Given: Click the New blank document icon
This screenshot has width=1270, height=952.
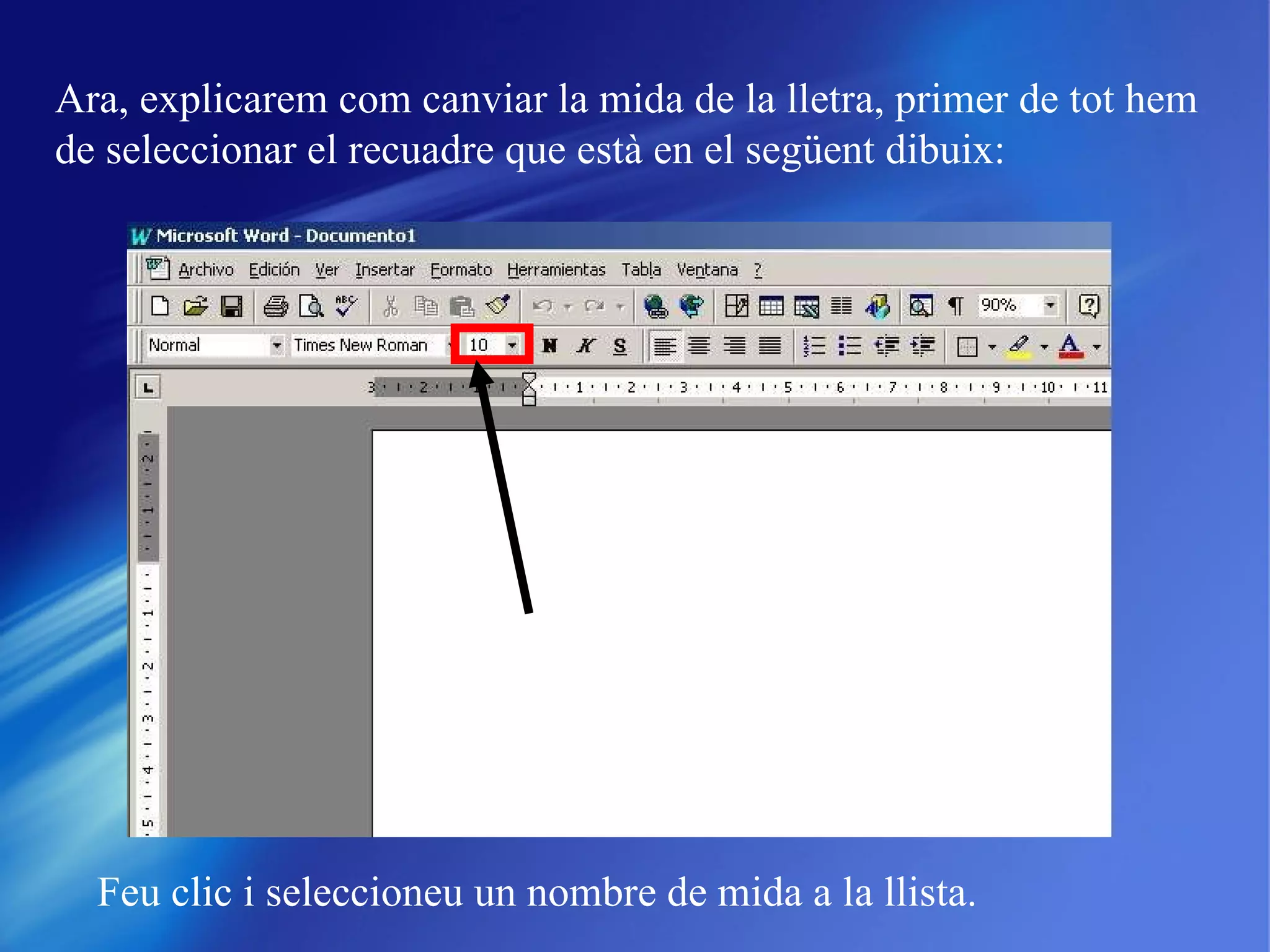Looking at the screenshot, I should tap(160, 306).
